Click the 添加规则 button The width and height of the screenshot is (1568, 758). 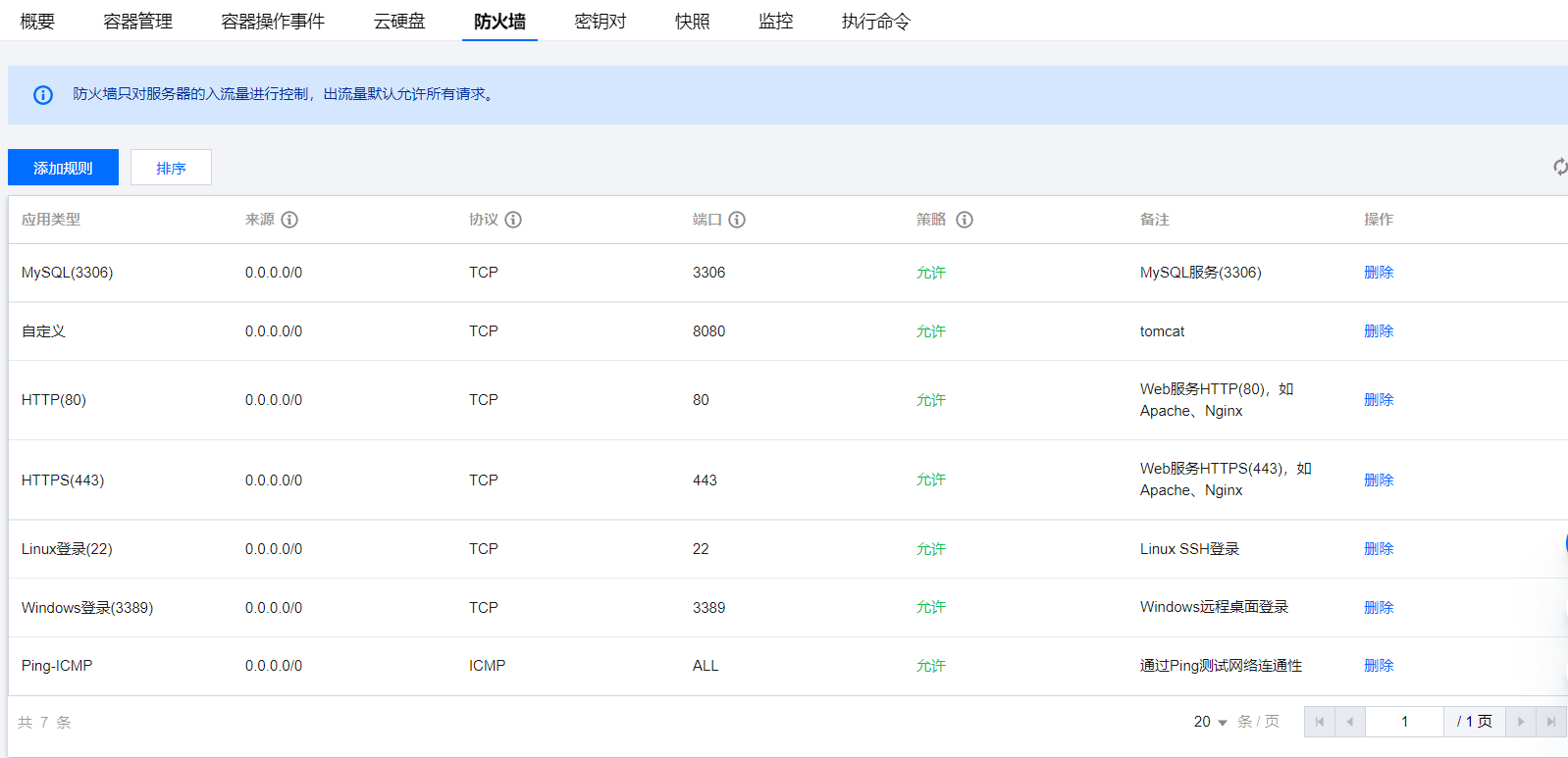click(63, 168)
